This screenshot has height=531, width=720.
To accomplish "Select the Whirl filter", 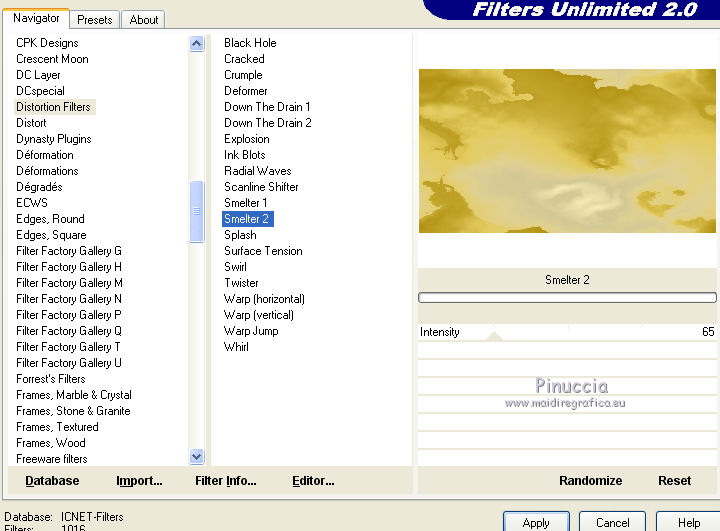I will coord(236,347).
